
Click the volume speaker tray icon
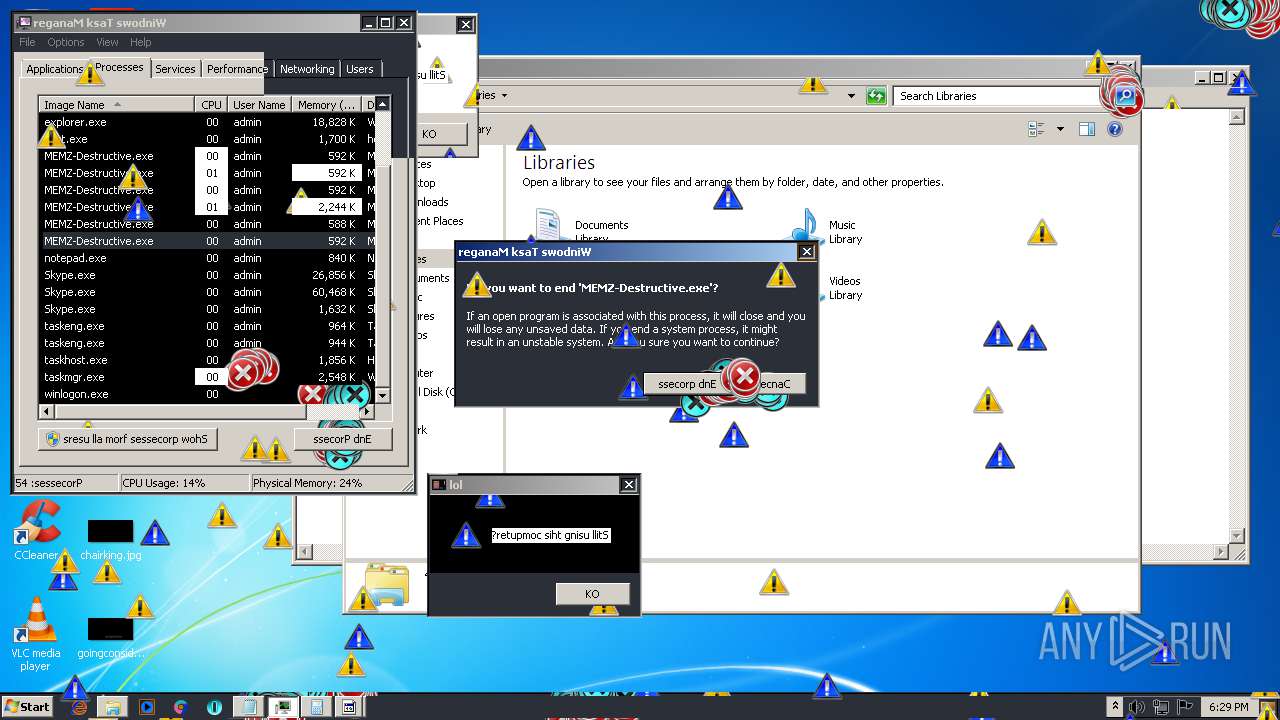tap(1138, 707)
